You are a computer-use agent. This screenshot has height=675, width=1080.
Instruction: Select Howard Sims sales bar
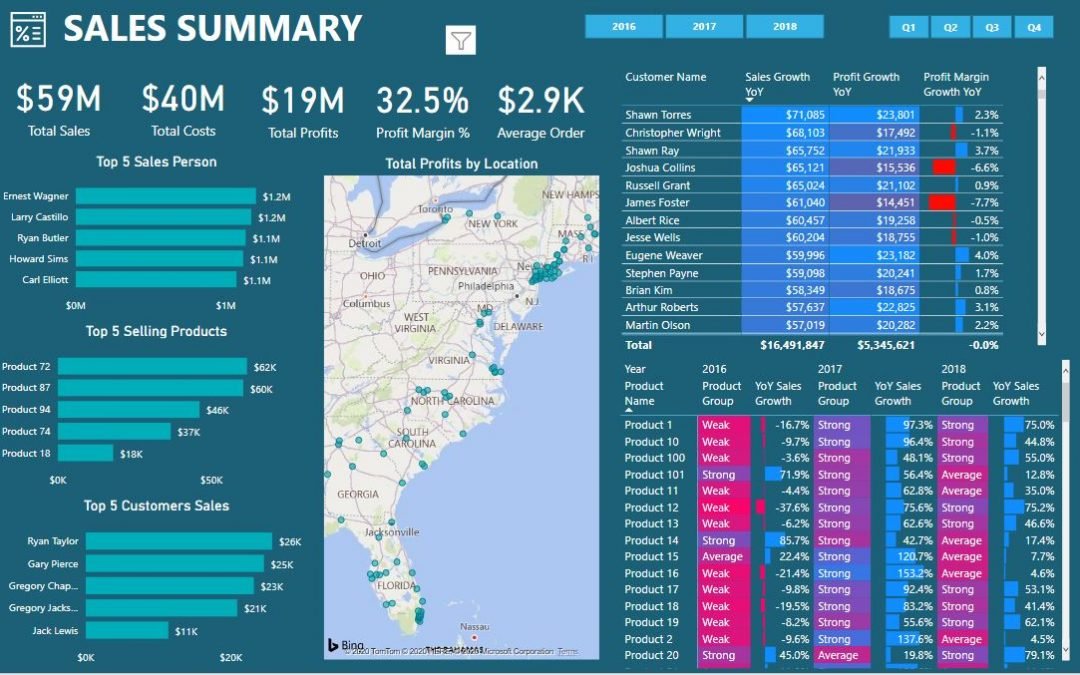point(159,259)
